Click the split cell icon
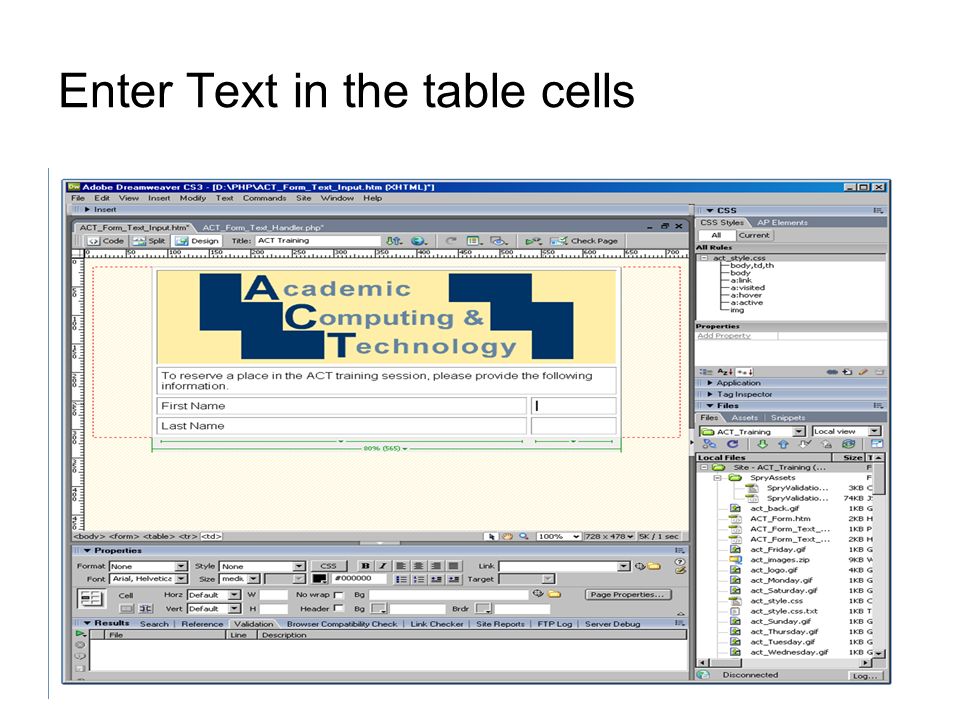960x720 pixels. pyautogui.click(x=146, y=609)
